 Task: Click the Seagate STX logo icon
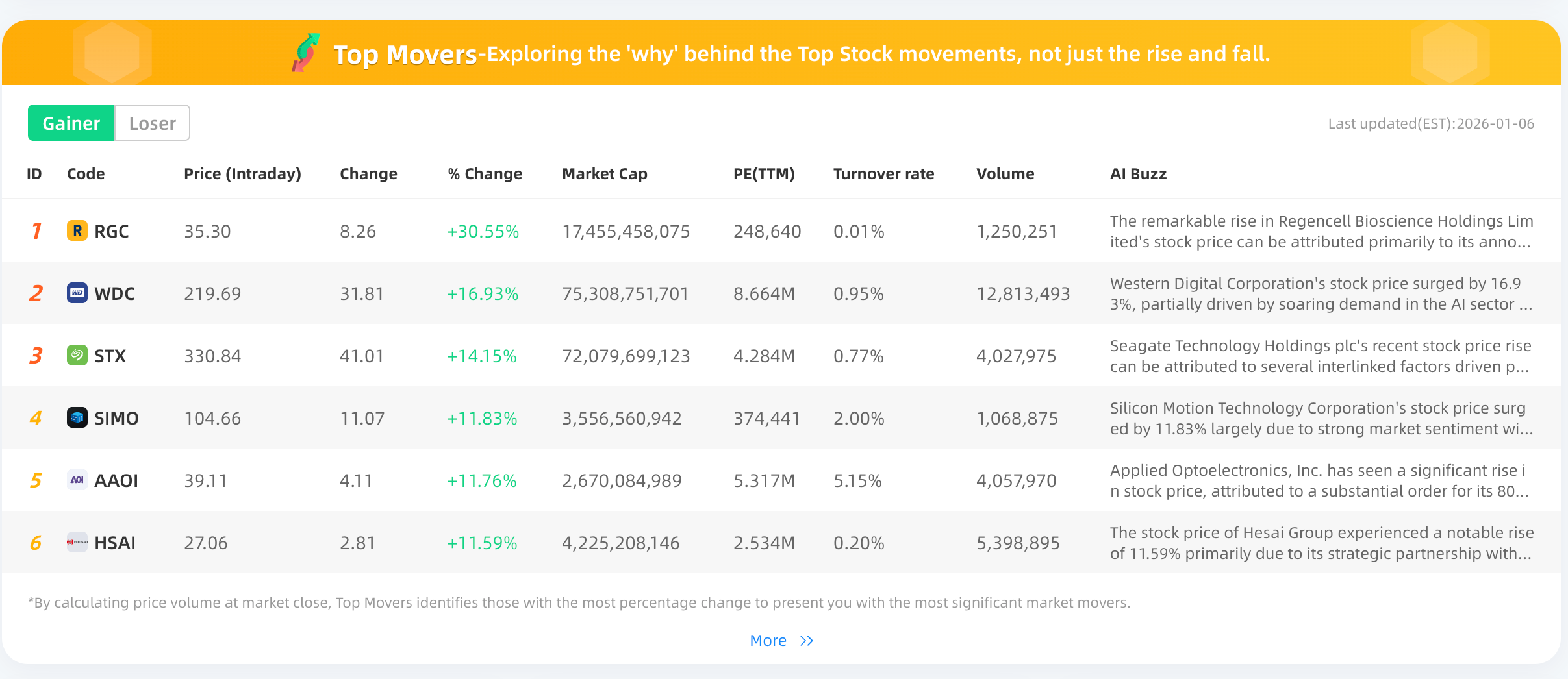pos(77,356)
